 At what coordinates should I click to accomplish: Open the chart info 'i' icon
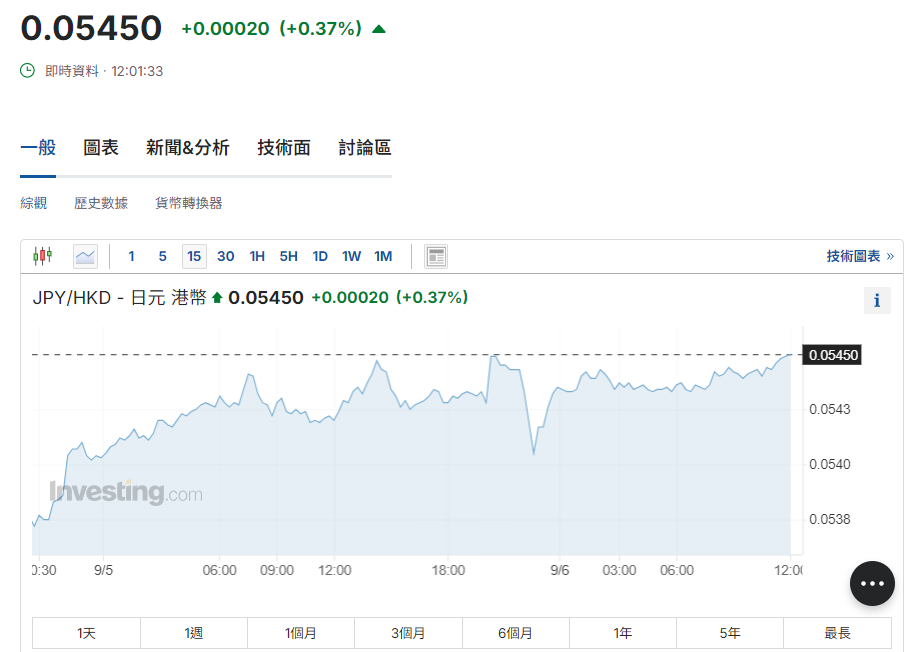point(876,300)
